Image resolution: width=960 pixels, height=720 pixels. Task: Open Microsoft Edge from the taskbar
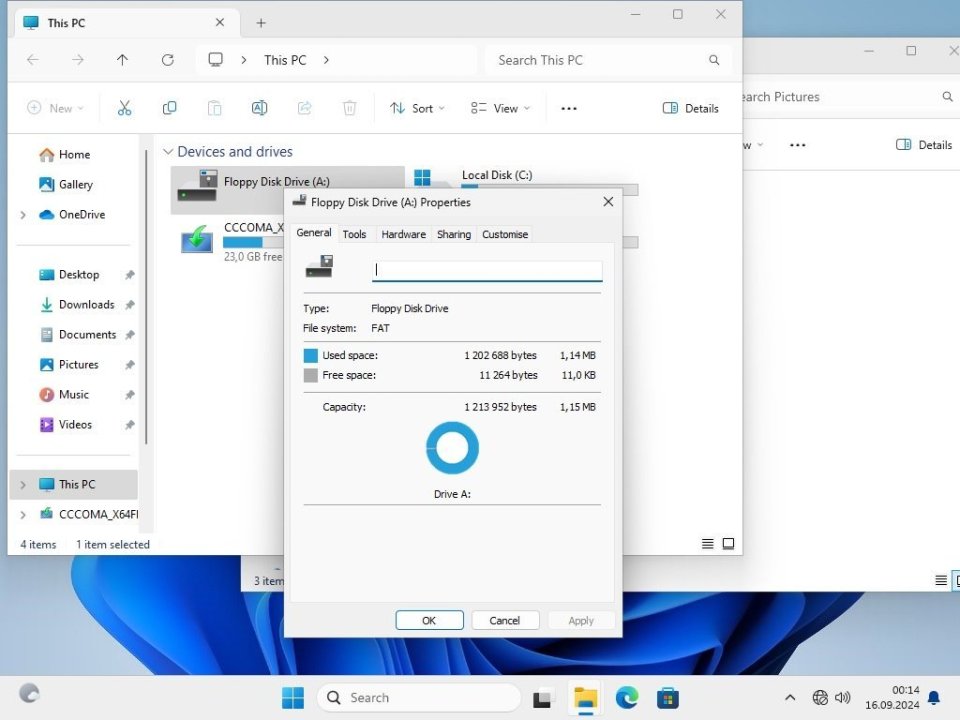click(627, 698)
